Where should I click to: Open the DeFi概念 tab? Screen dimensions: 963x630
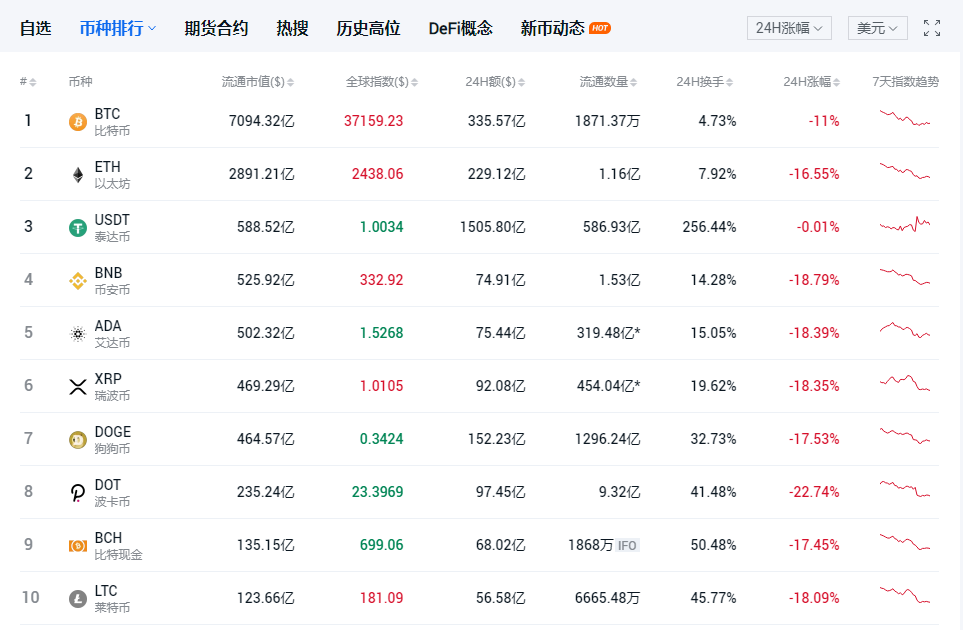click(x=460, y=28)
